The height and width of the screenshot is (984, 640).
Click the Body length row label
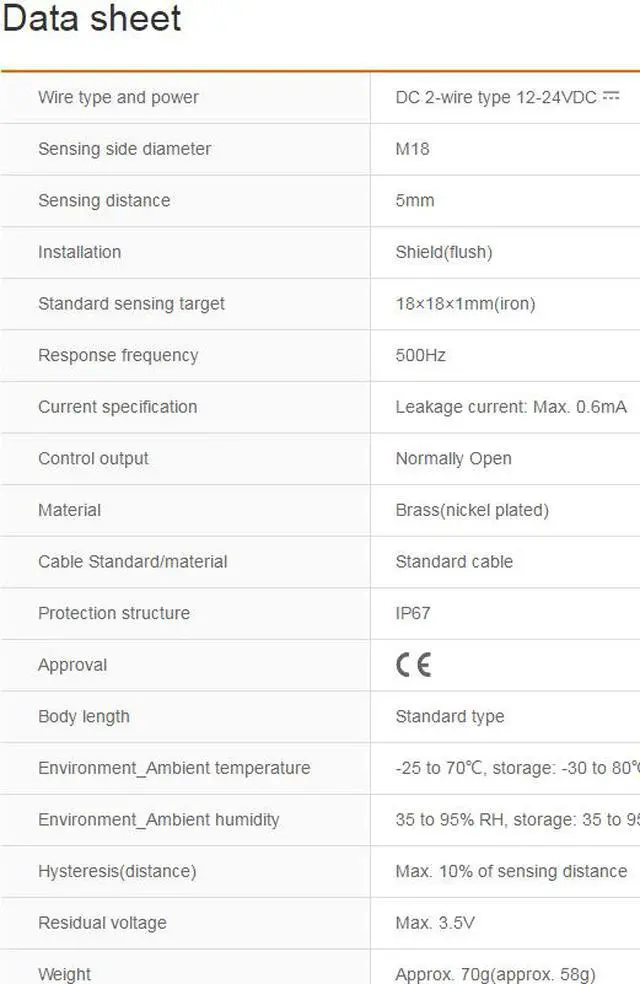coord(84,717)
